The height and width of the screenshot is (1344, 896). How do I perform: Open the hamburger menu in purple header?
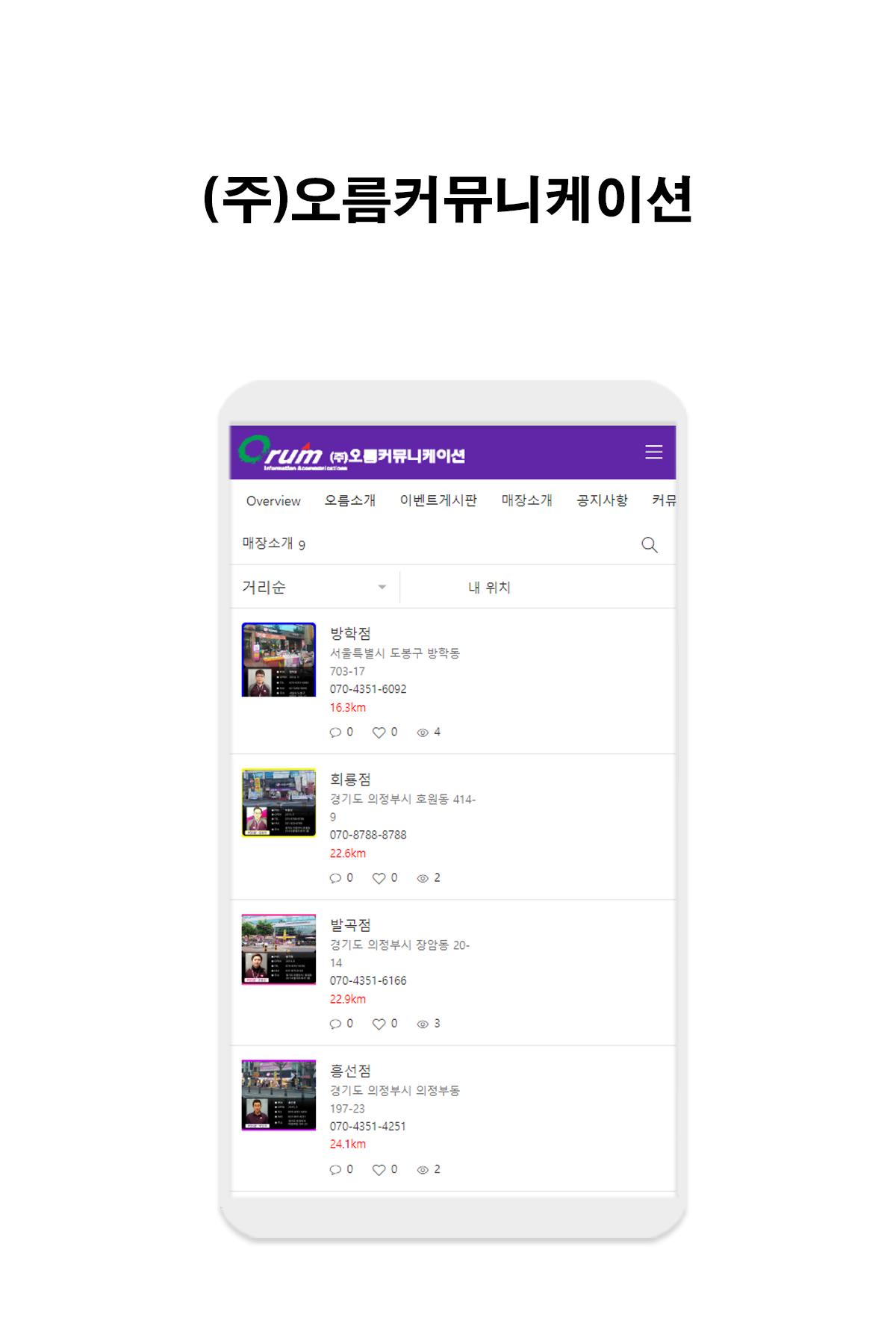pos(653,452)
